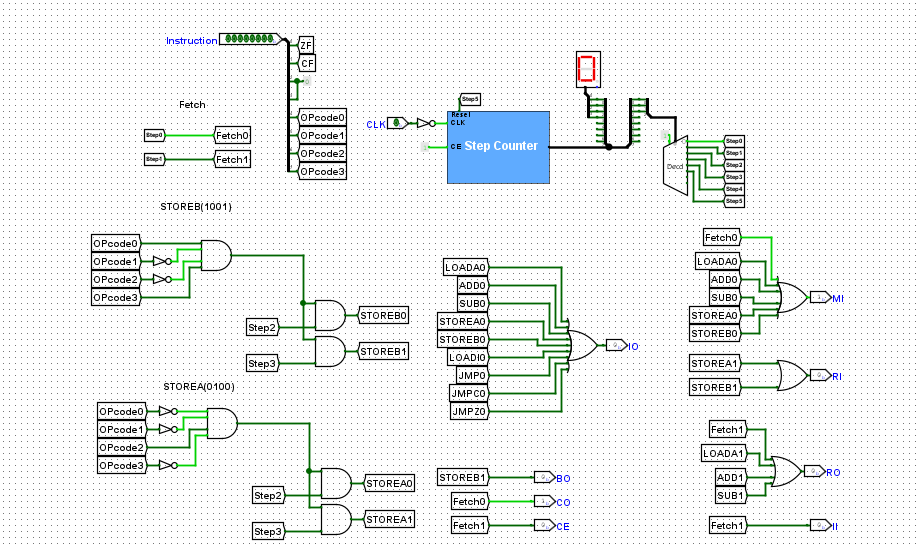Select the OPcode3 tunnel on instruction splitter
This screenshot has width=921, height=548.
[322, 172]
